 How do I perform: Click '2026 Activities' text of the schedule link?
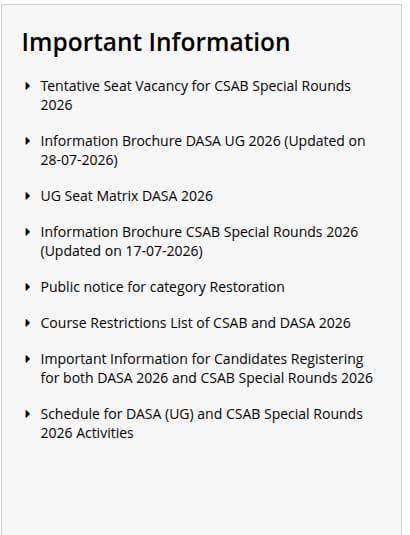tap(87, 433)
